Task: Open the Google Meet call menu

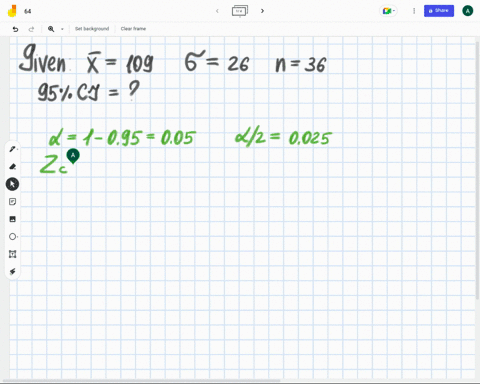Action: tap(388, 11)
